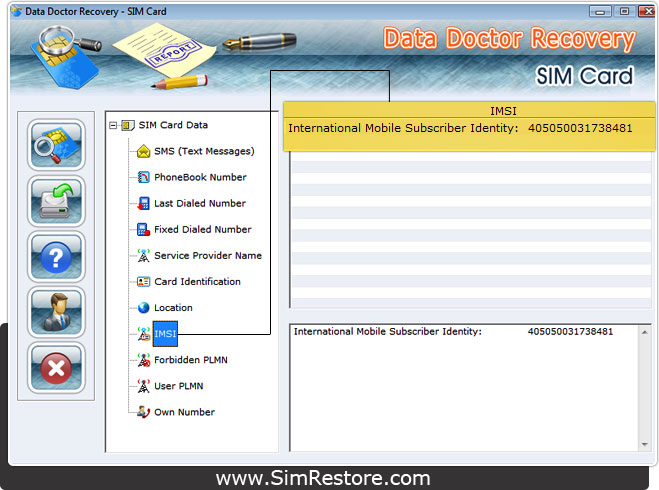Select the highlighted IMSI tree item
The image size is (659, 490).
(165, 334)
